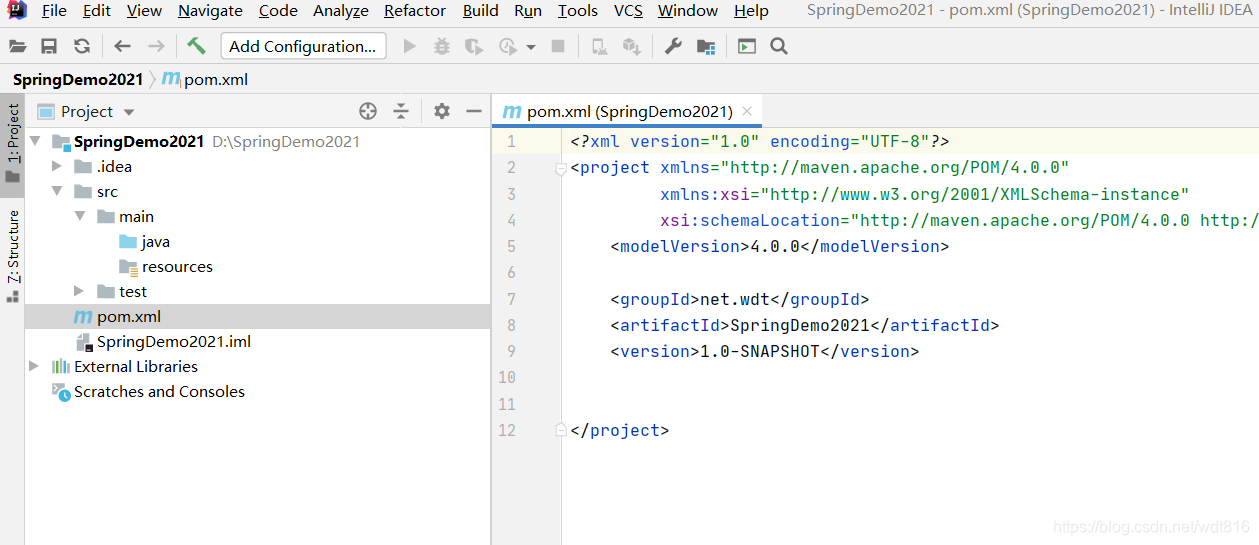Click the Stop square icon

pyautogui.click(x=558, y=46)
